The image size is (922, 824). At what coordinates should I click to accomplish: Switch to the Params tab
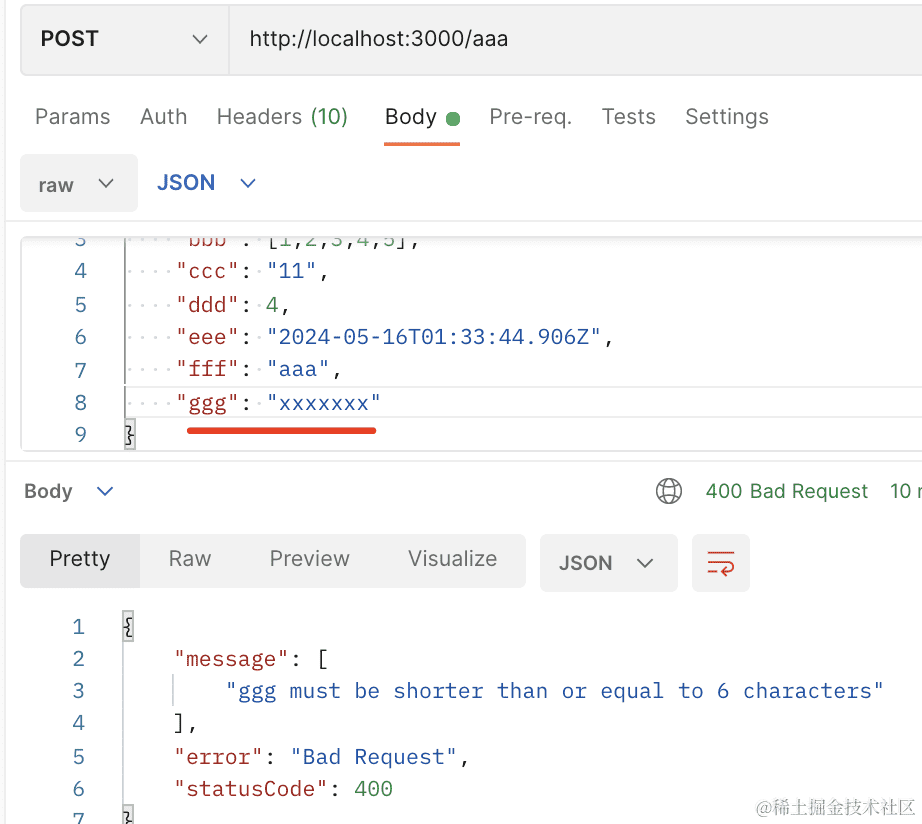coord(73,117)
